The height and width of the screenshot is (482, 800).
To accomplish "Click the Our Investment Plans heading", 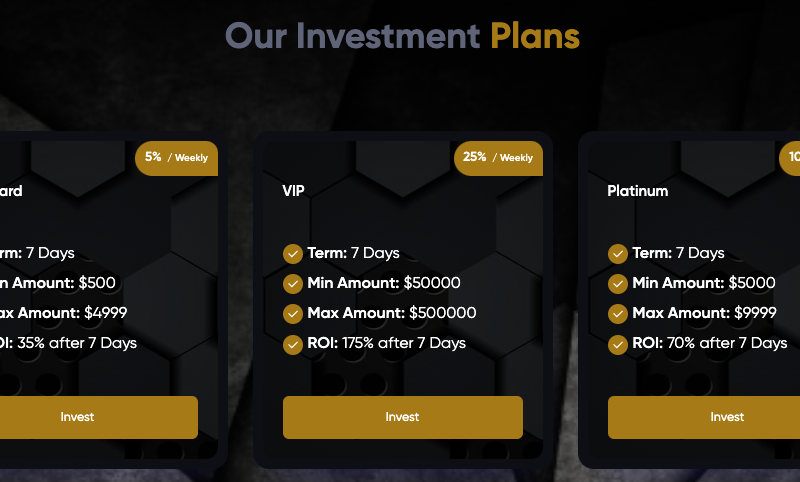I will 402,37.
